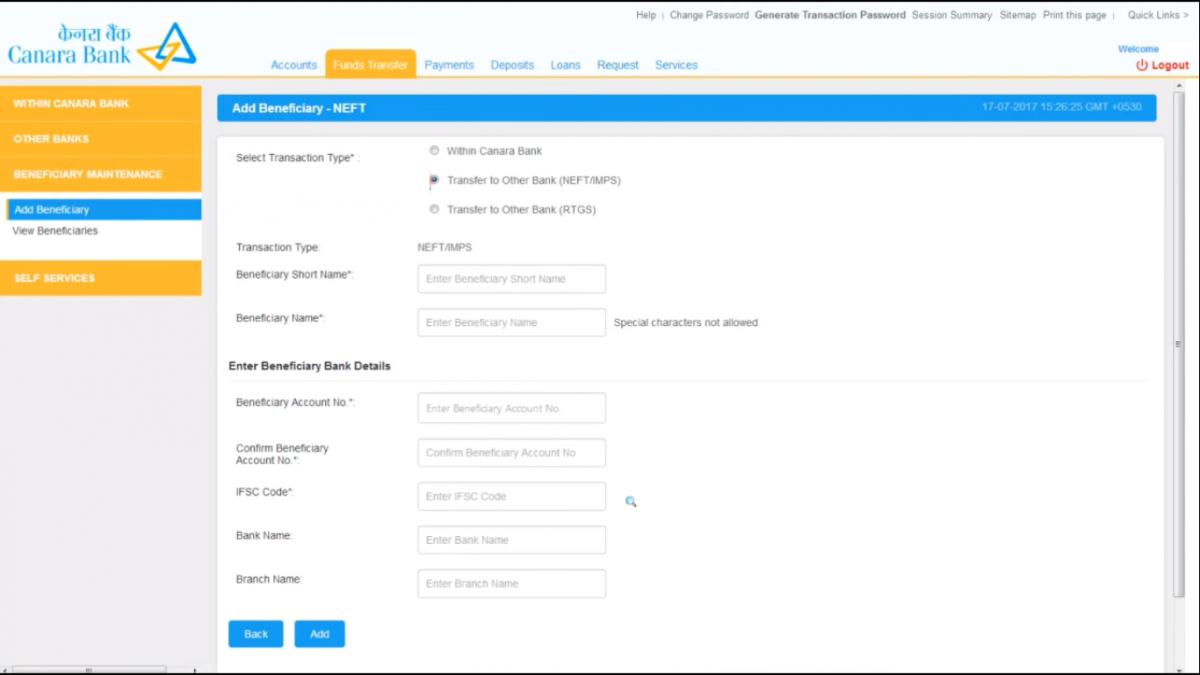
Task: Open the Help link
Action: [x=645, y=15]
